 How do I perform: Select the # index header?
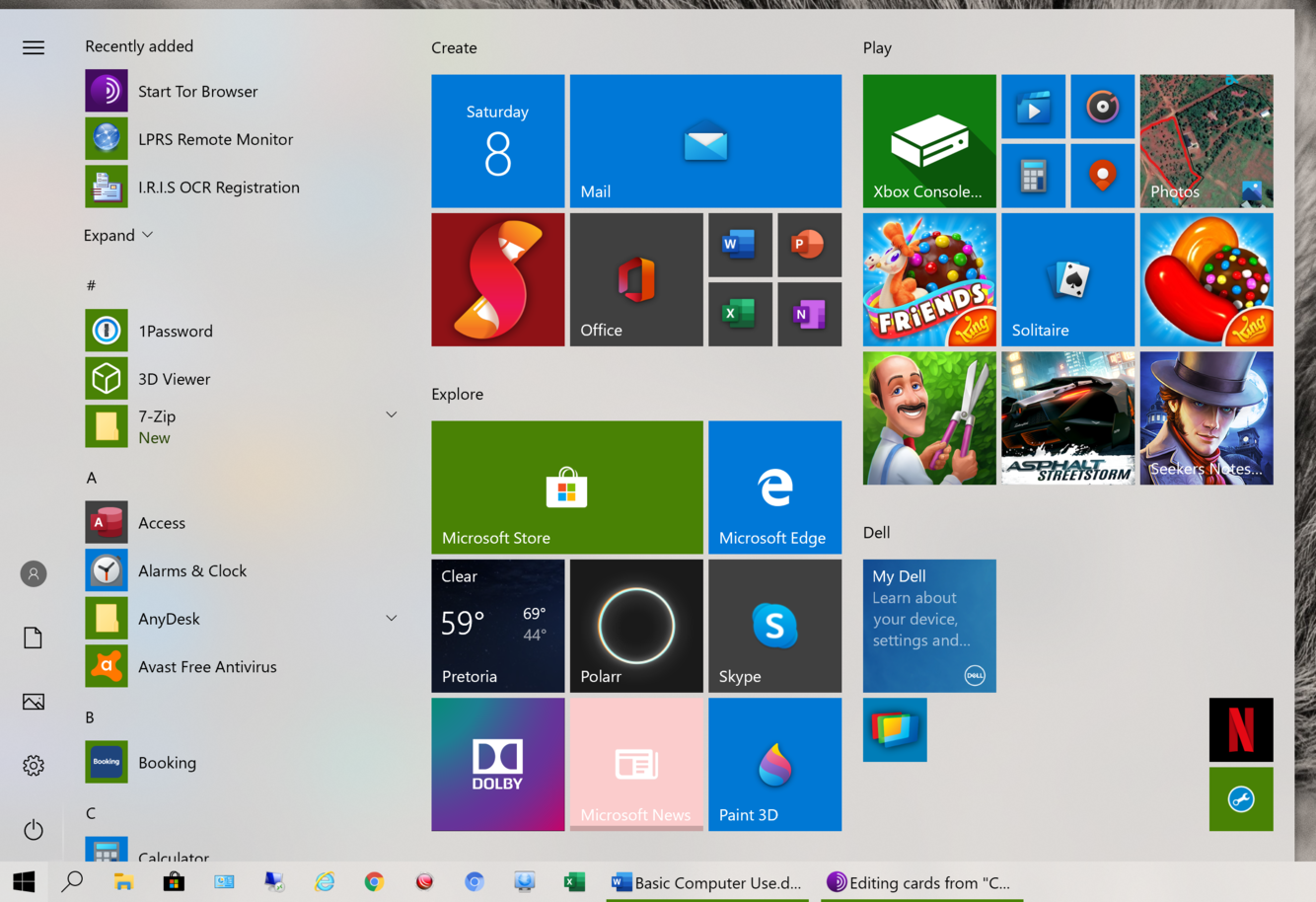click(x=91, y=285)
